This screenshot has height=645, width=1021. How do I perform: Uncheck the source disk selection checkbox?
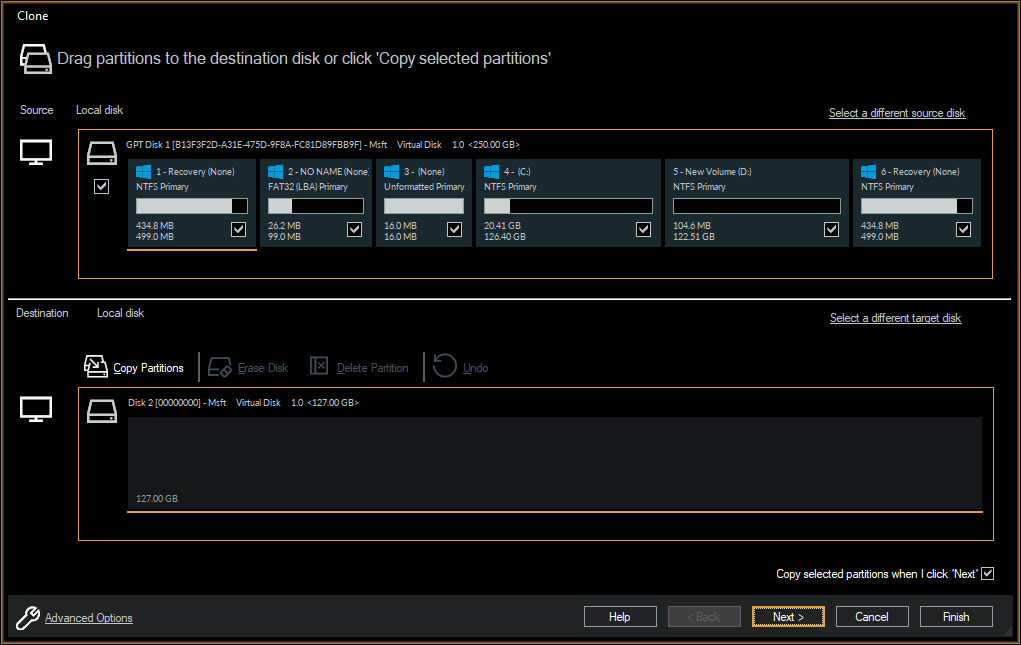pyautogui.click(x=101, y=186)
